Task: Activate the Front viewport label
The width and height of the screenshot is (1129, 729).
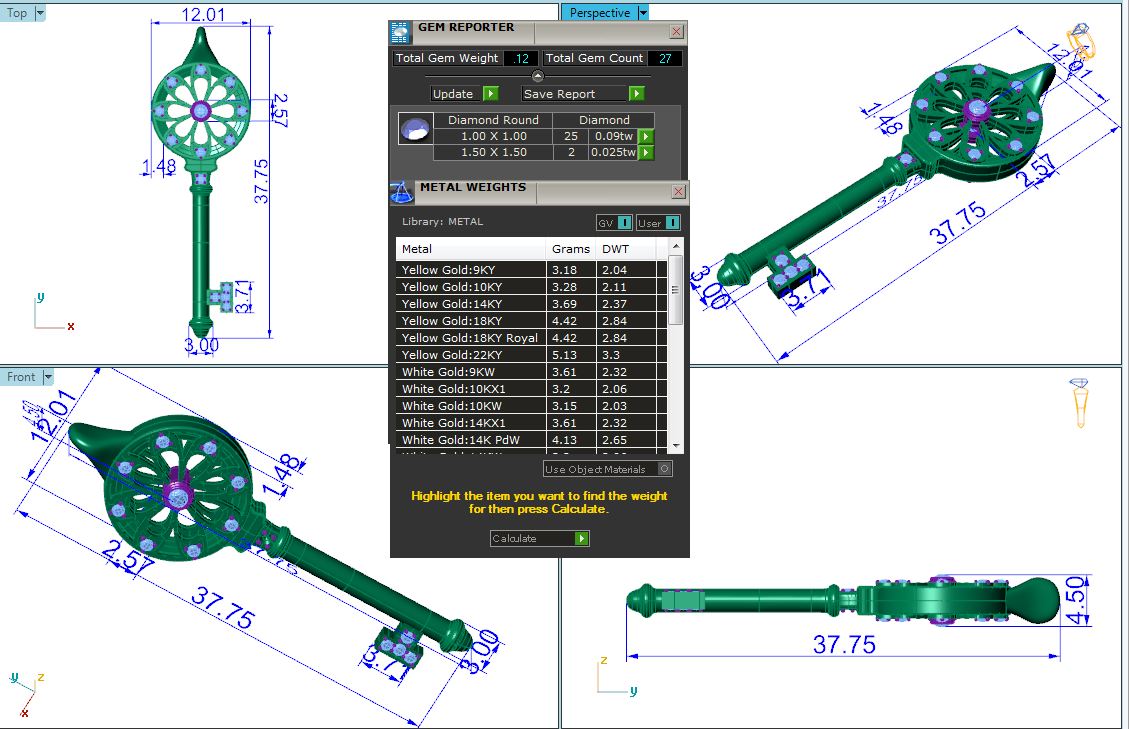Action: point(21,376)
